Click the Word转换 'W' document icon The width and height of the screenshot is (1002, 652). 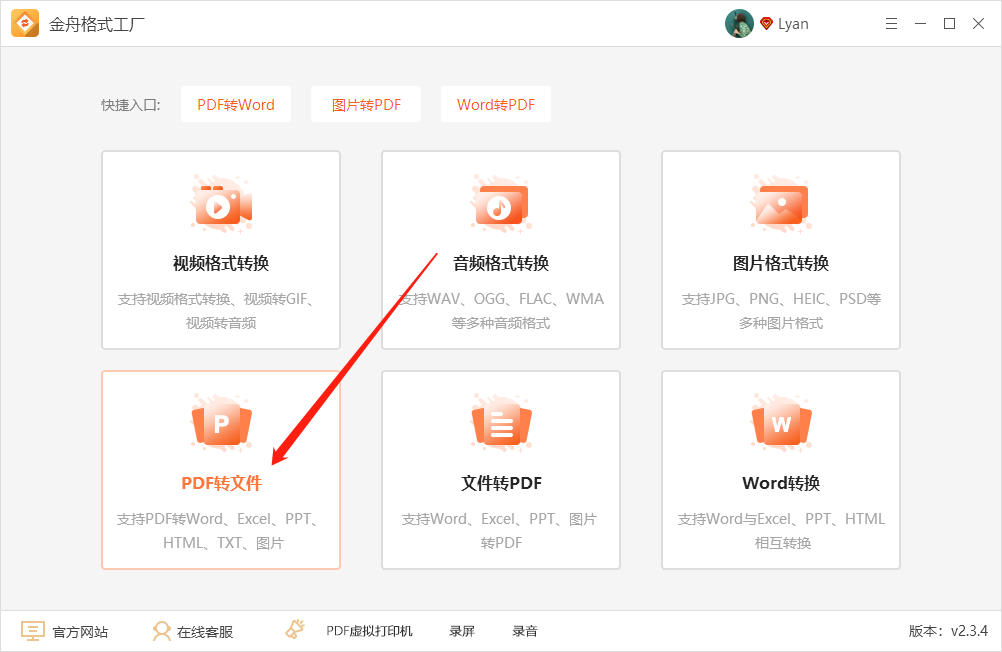click(780, 422)
